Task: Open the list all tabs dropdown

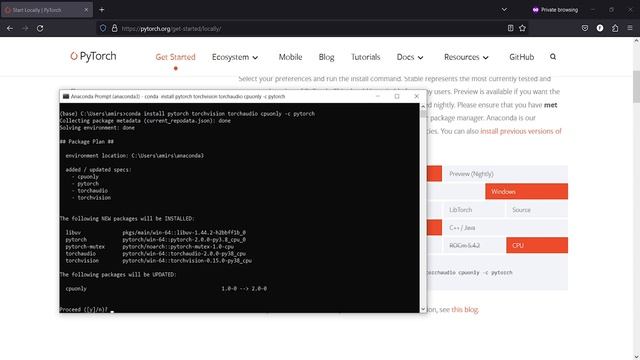Action: pos(504,10)
